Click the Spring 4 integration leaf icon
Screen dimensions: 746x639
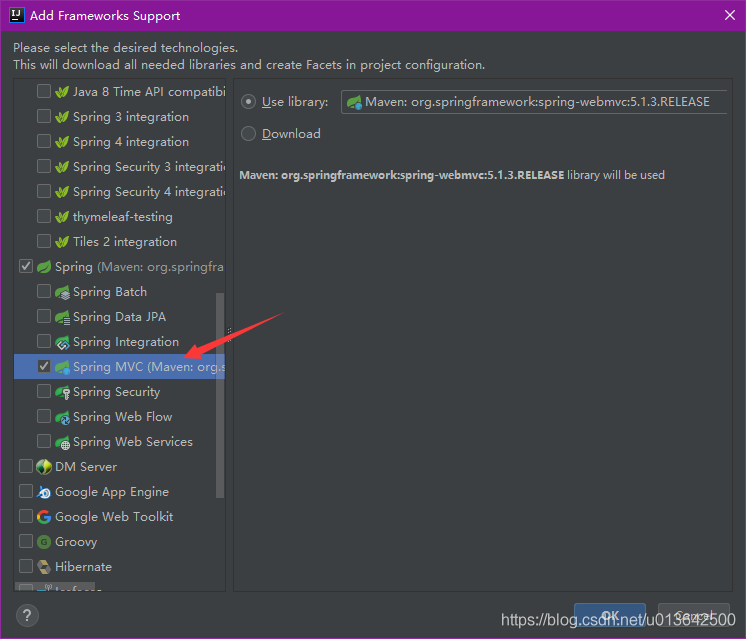tap(62, 142)
